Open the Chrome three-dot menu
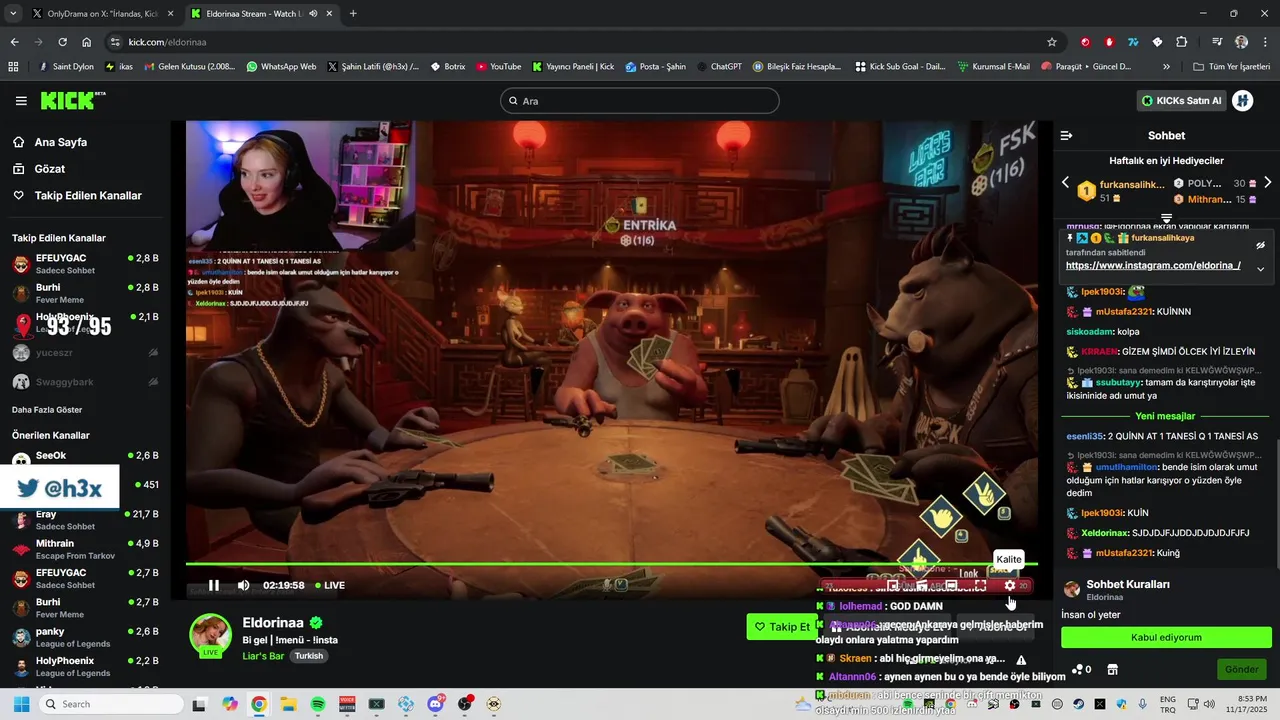The height and width of the screenshot is (720, 1280). coord(1265,42)
